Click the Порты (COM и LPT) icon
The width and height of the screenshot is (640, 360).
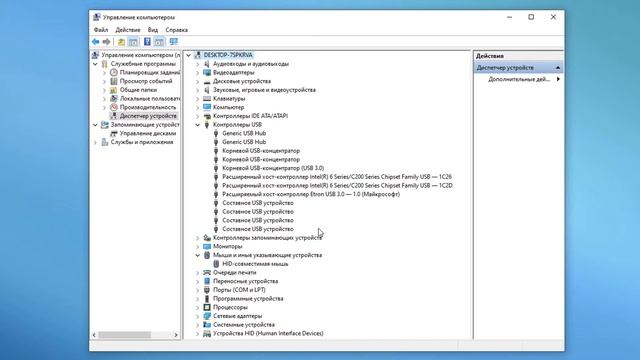[x=207, y=290]
